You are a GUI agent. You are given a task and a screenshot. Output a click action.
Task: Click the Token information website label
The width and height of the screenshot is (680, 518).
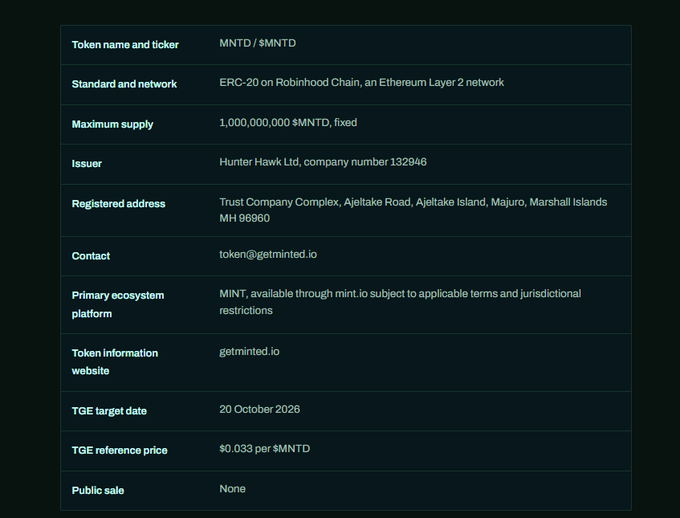115,362
